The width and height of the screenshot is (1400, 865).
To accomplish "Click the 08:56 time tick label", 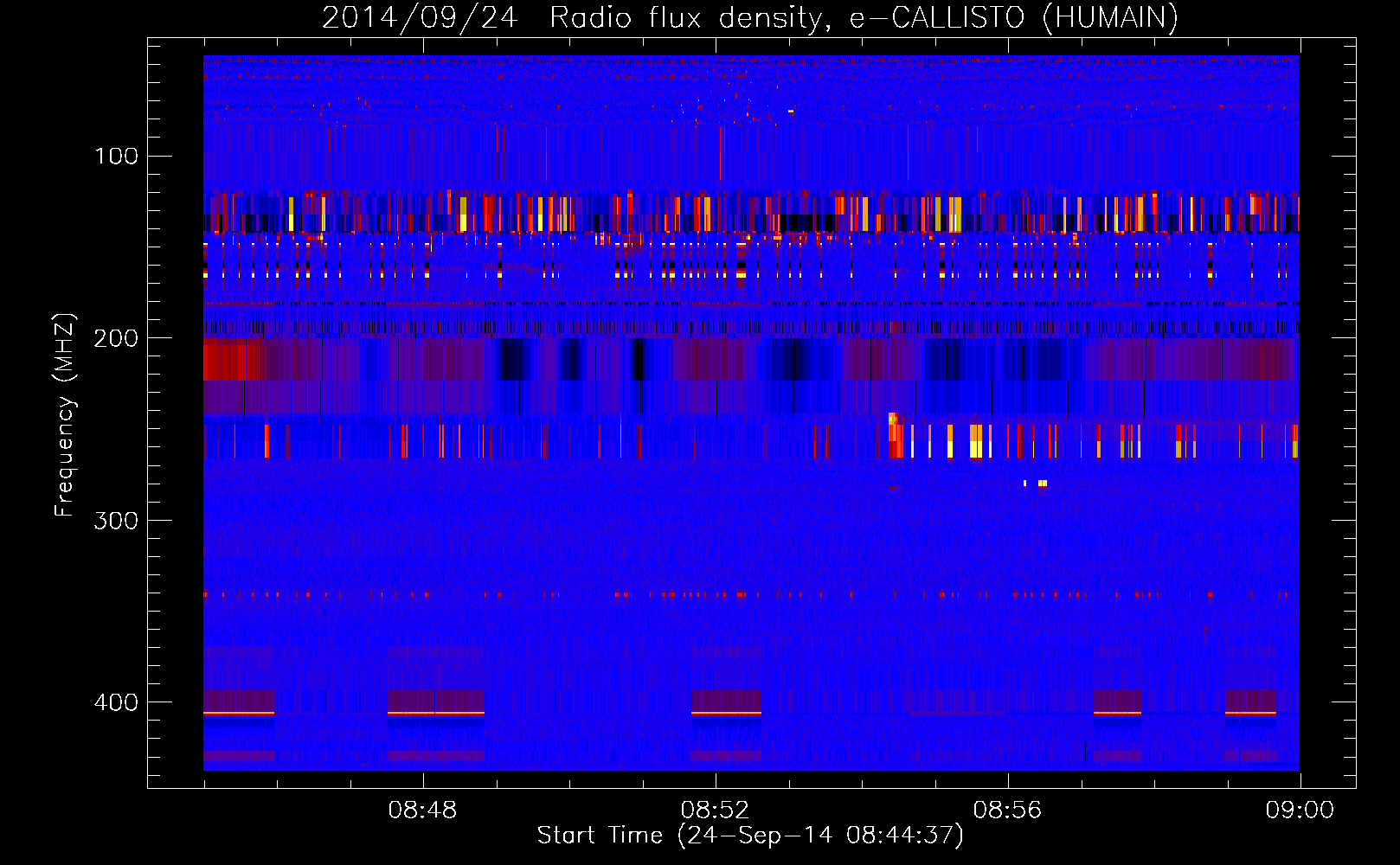I will pyautogui.click(x=1007, y=811).
